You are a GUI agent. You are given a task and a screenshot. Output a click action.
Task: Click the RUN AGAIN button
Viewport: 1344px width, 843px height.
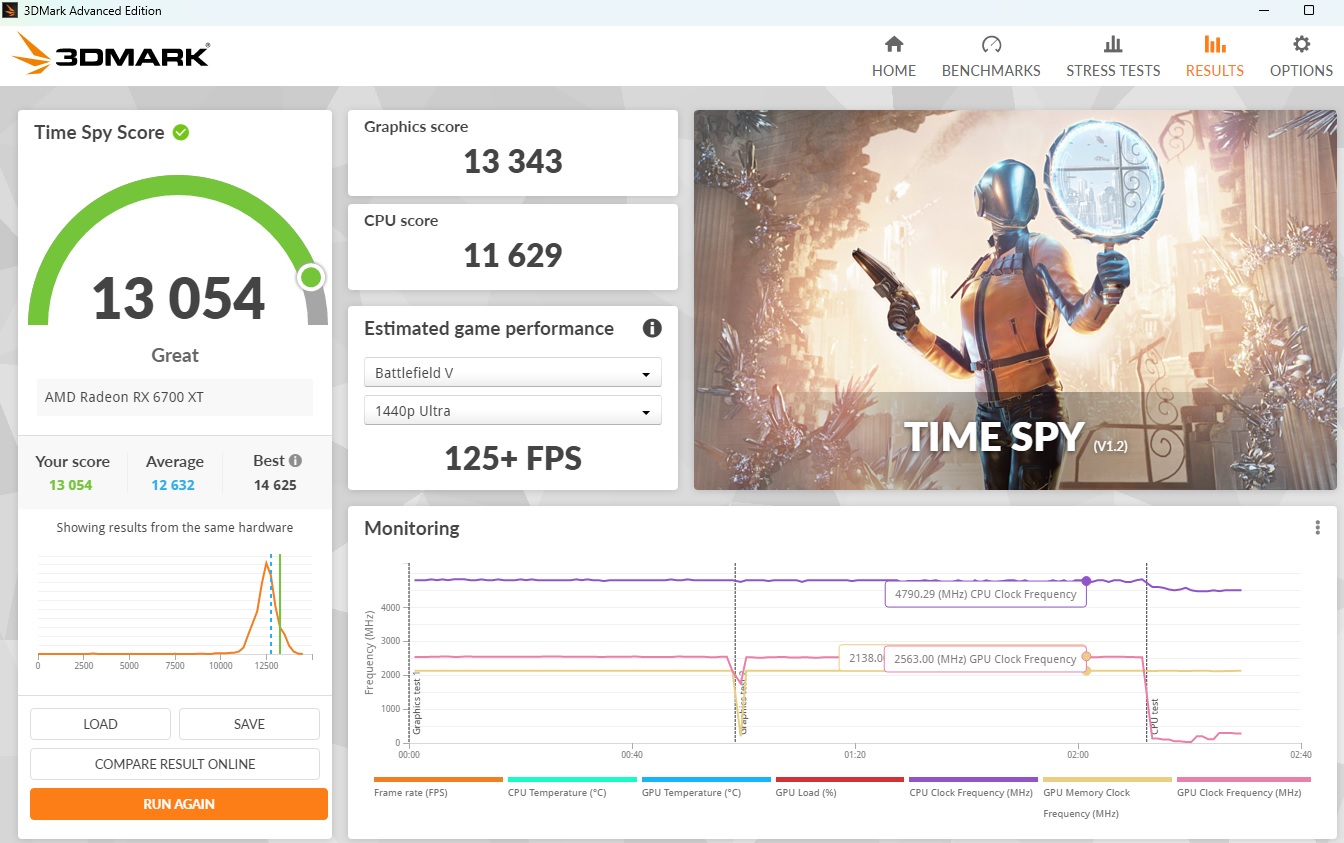click(x=178, y=803)
